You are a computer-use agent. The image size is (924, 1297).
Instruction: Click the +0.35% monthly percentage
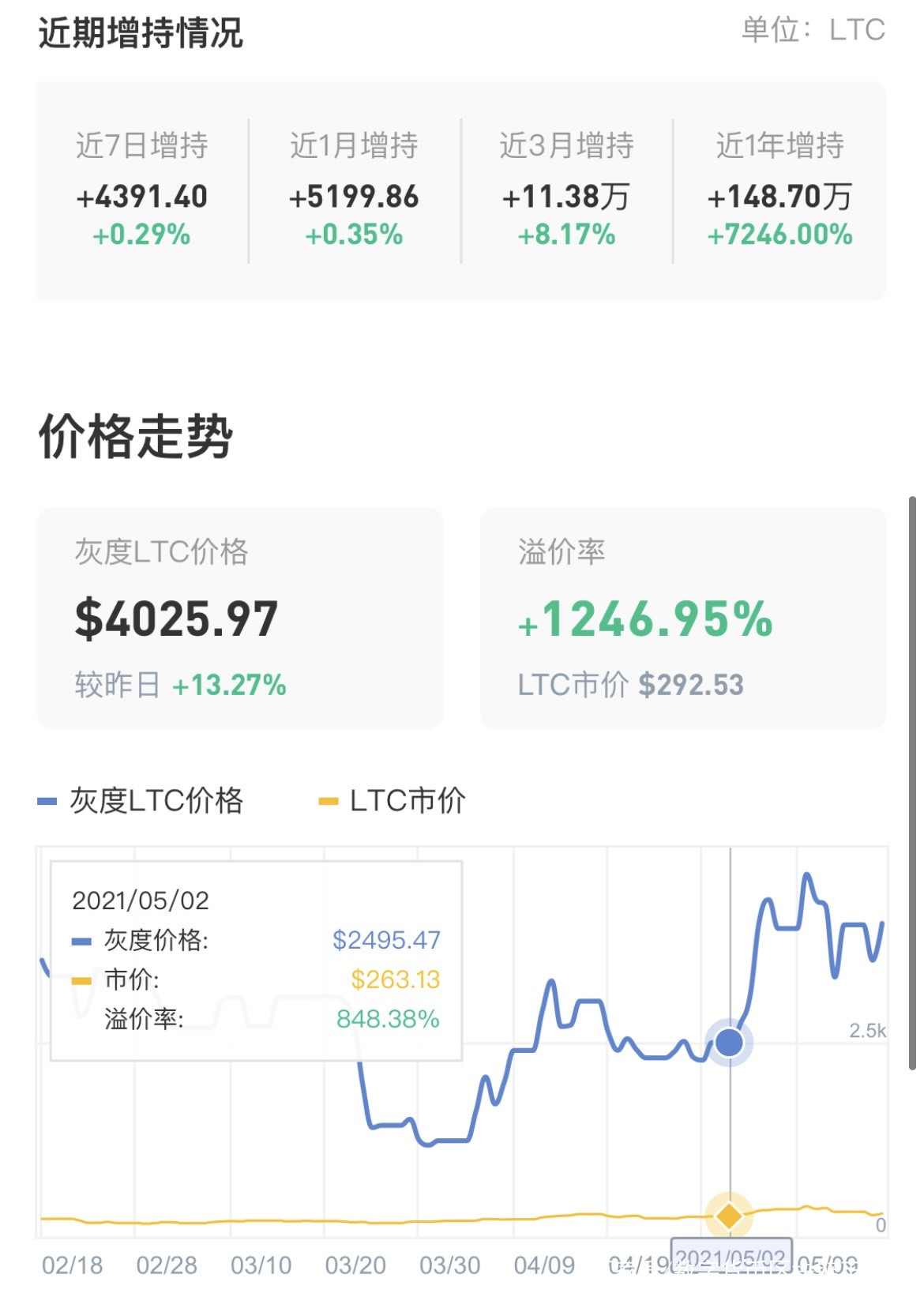[x=354, y=235]
